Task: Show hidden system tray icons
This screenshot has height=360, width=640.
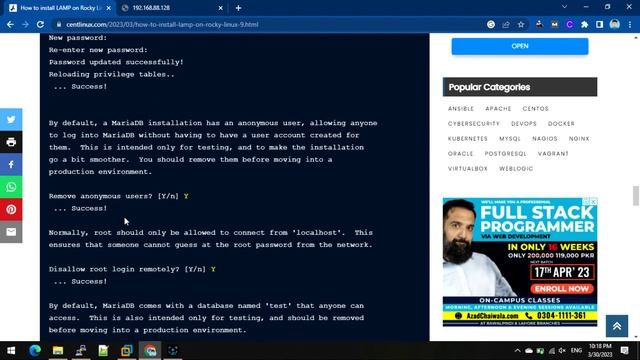Action: [x=518, y=351]
